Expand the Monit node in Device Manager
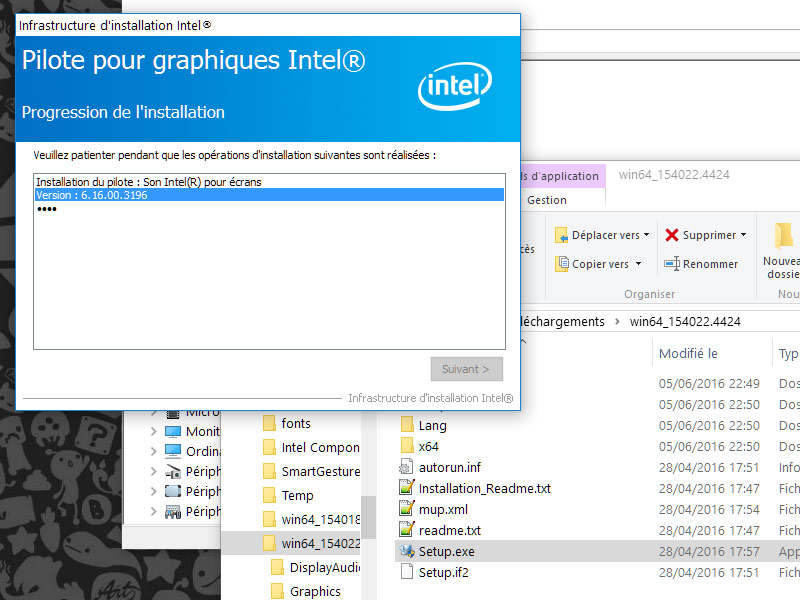800x600 pixels. [x=154, y=432]
